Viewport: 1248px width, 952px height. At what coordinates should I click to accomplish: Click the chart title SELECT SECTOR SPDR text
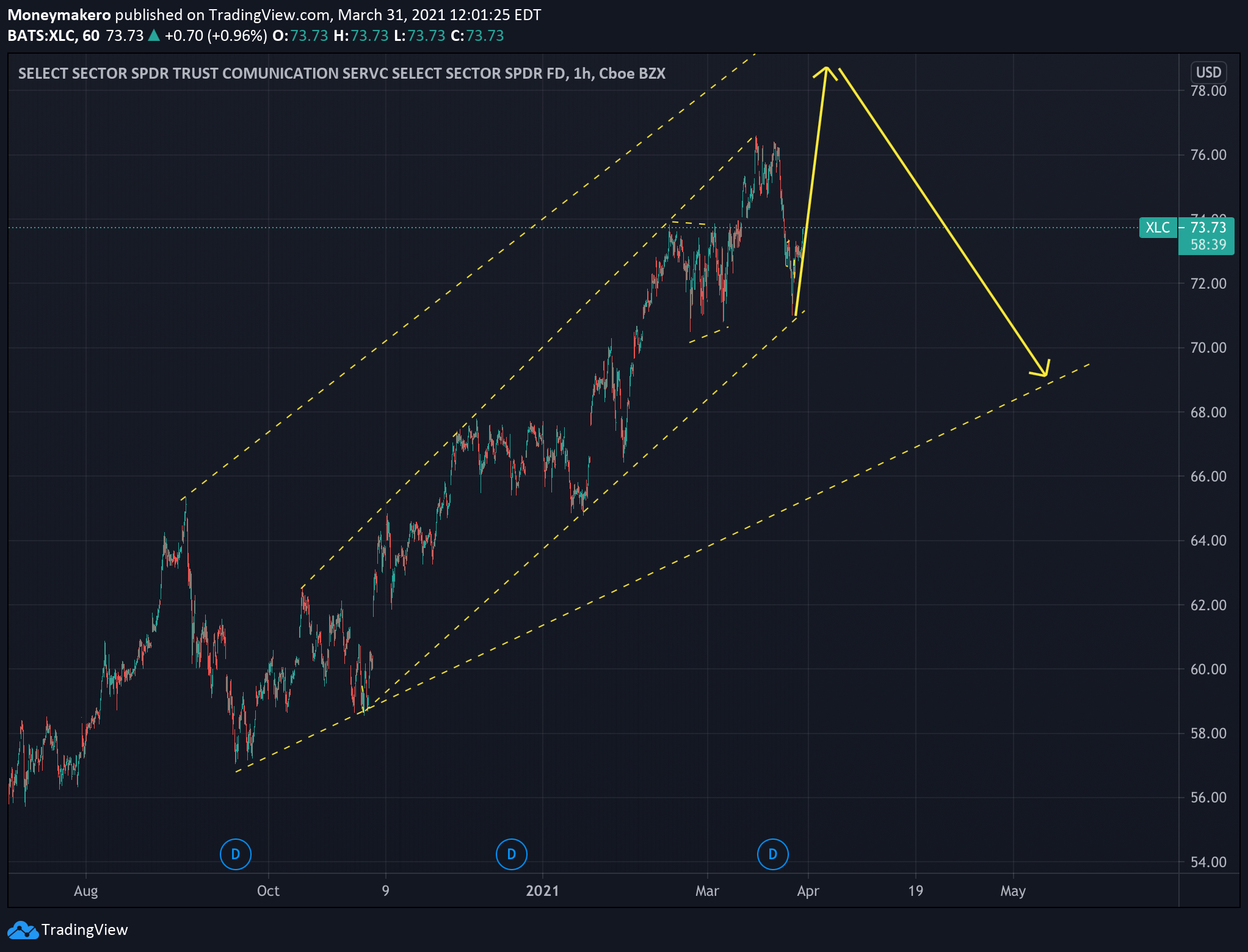pos(342,73)
